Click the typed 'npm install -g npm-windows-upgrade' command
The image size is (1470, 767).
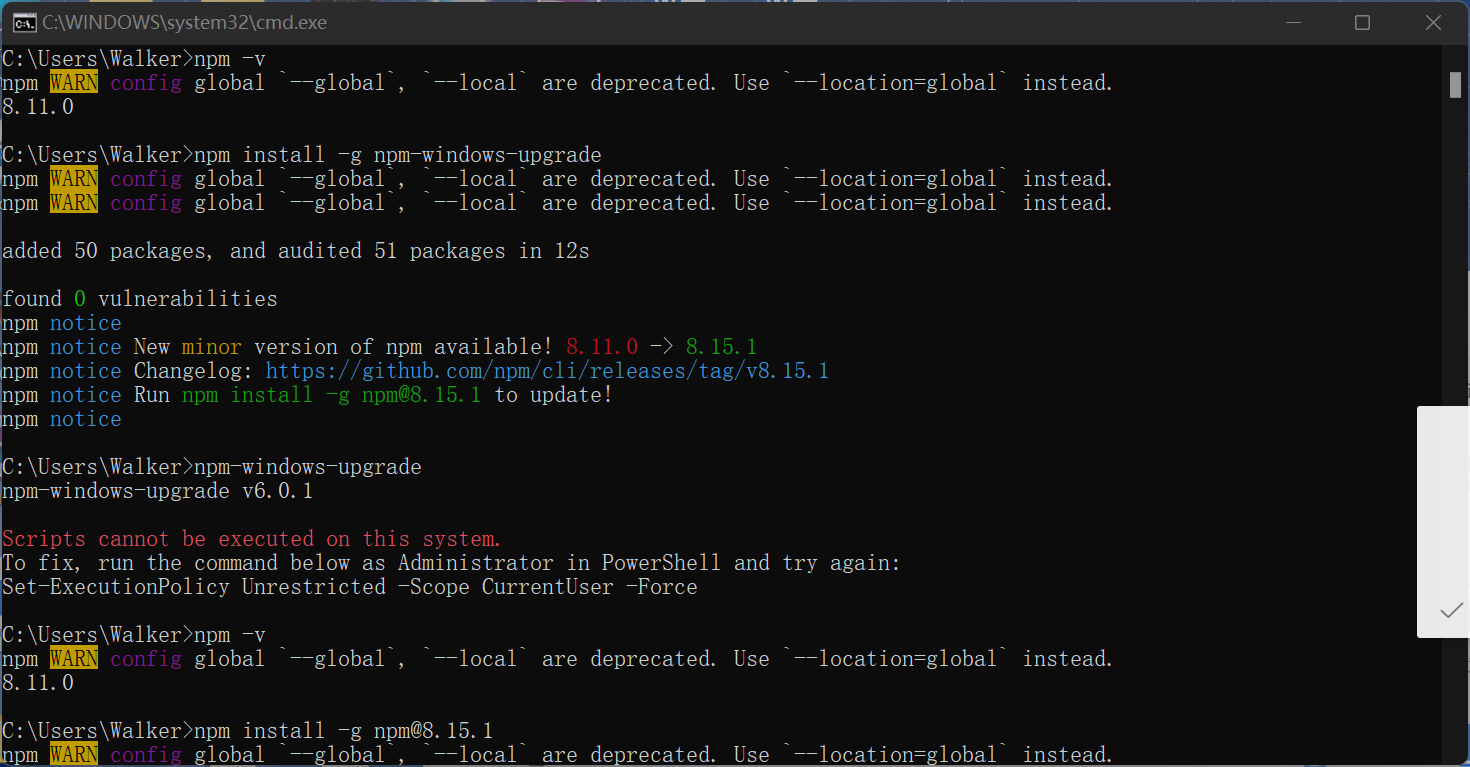(397, 155)
